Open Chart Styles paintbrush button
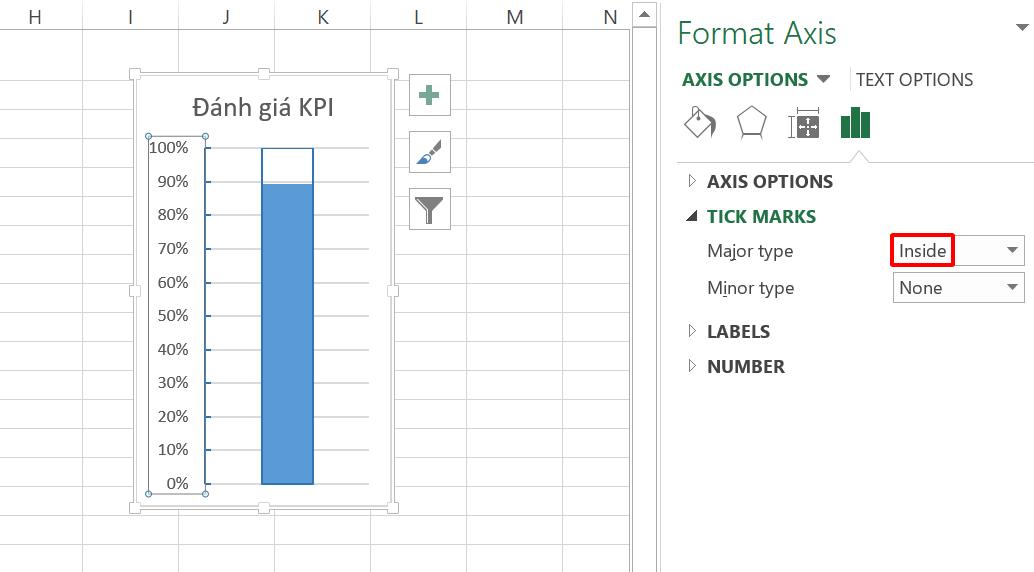 click(429, 152)
